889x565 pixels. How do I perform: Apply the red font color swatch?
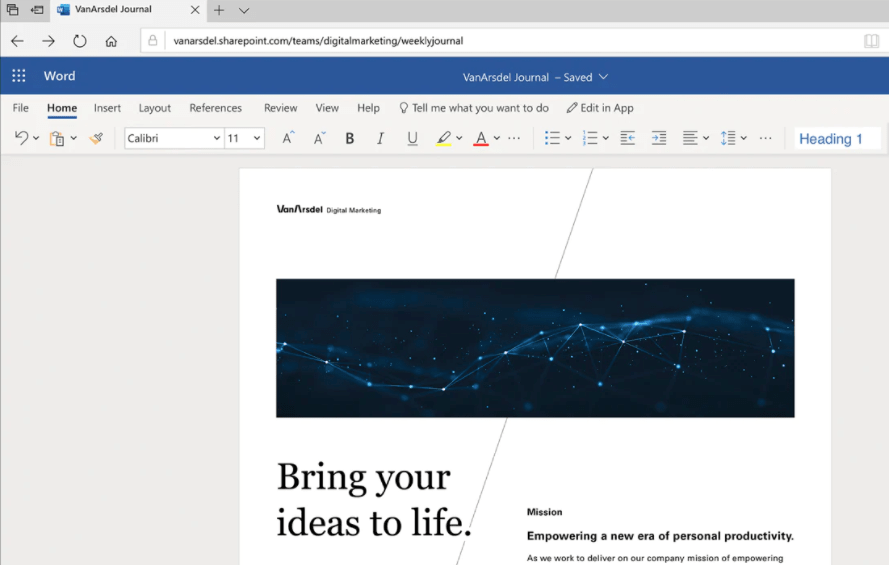[480, 139]
